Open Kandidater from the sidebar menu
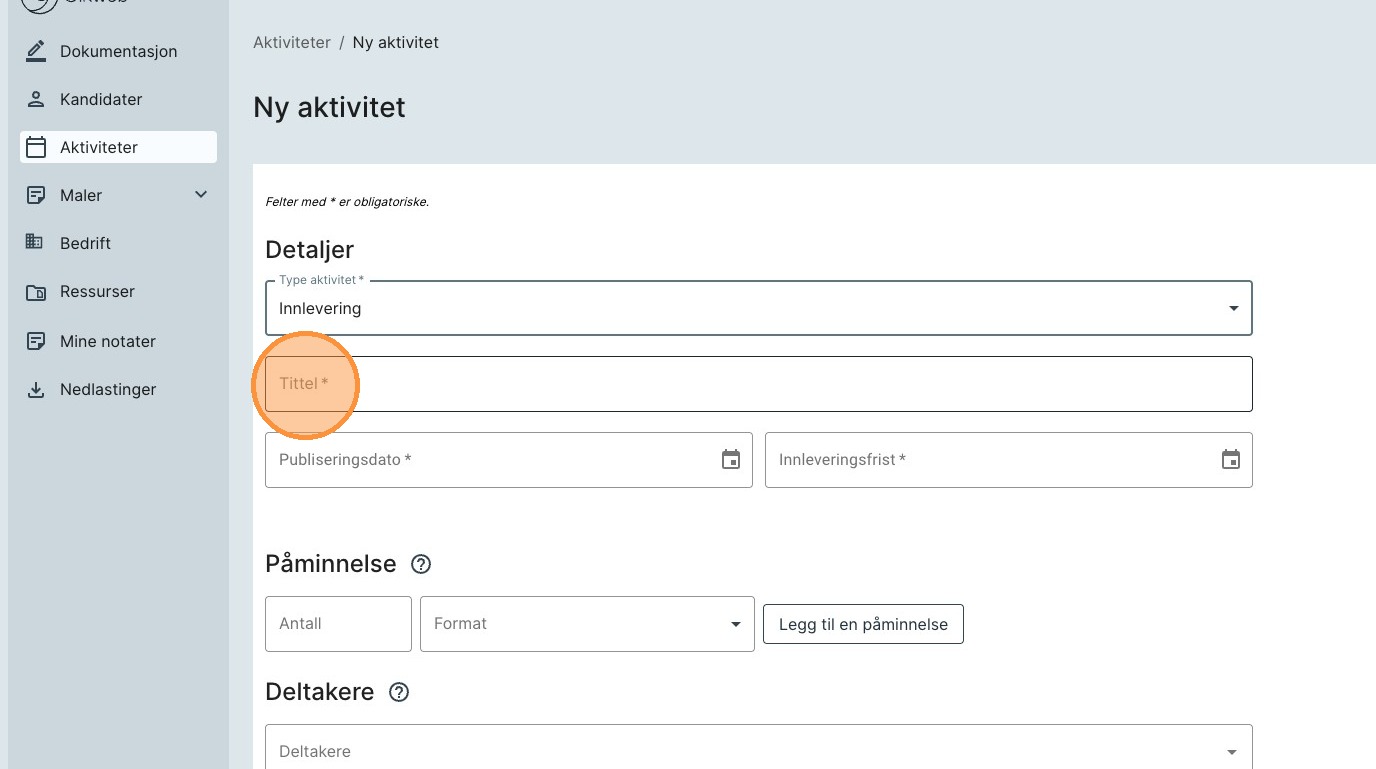Viewport: 1376px width, 769px height. pos(101,99)
